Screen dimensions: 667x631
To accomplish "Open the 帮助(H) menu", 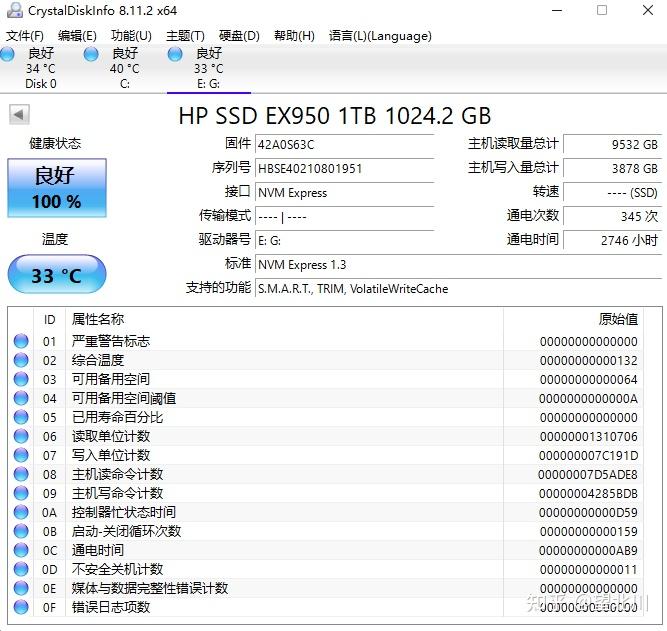I will point(294,36).
